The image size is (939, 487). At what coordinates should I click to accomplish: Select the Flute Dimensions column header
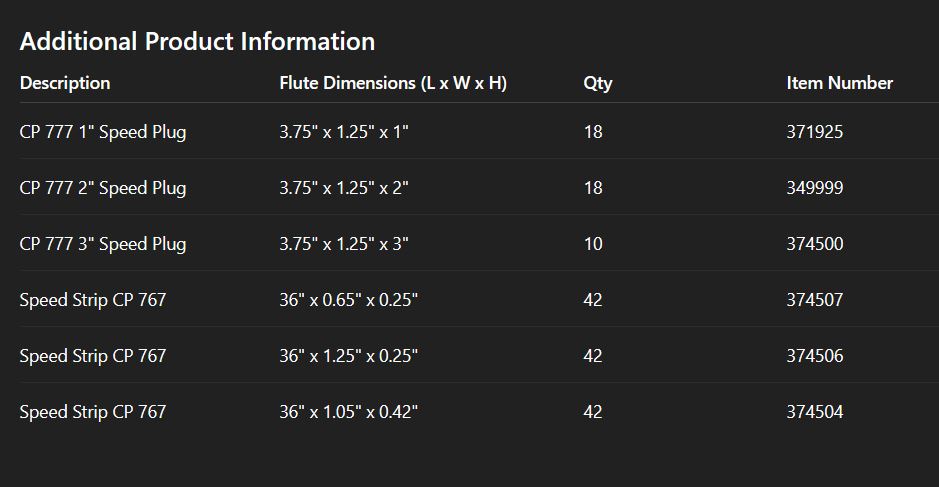click(x=393, y=83)
